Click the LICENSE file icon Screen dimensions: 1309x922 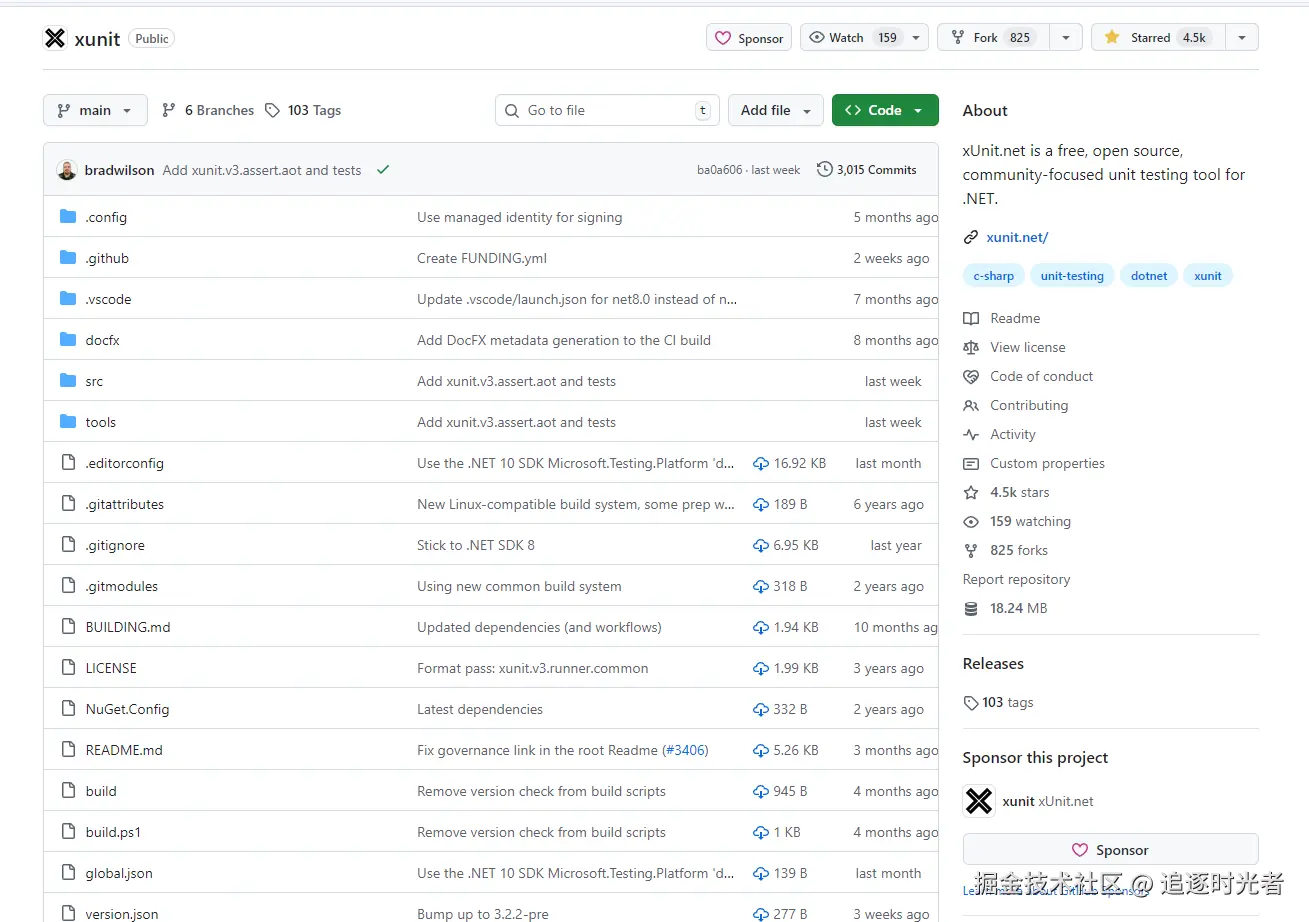coord(68,668)
